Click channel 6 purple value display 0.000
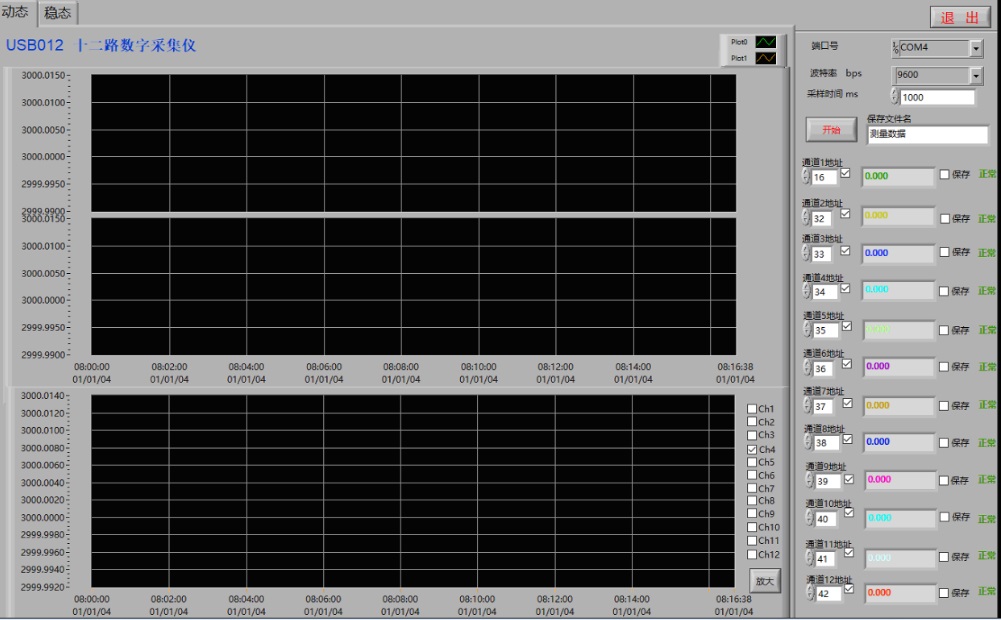The width and height of the screenshot is (1001, 620). click(x=899, y=367)
